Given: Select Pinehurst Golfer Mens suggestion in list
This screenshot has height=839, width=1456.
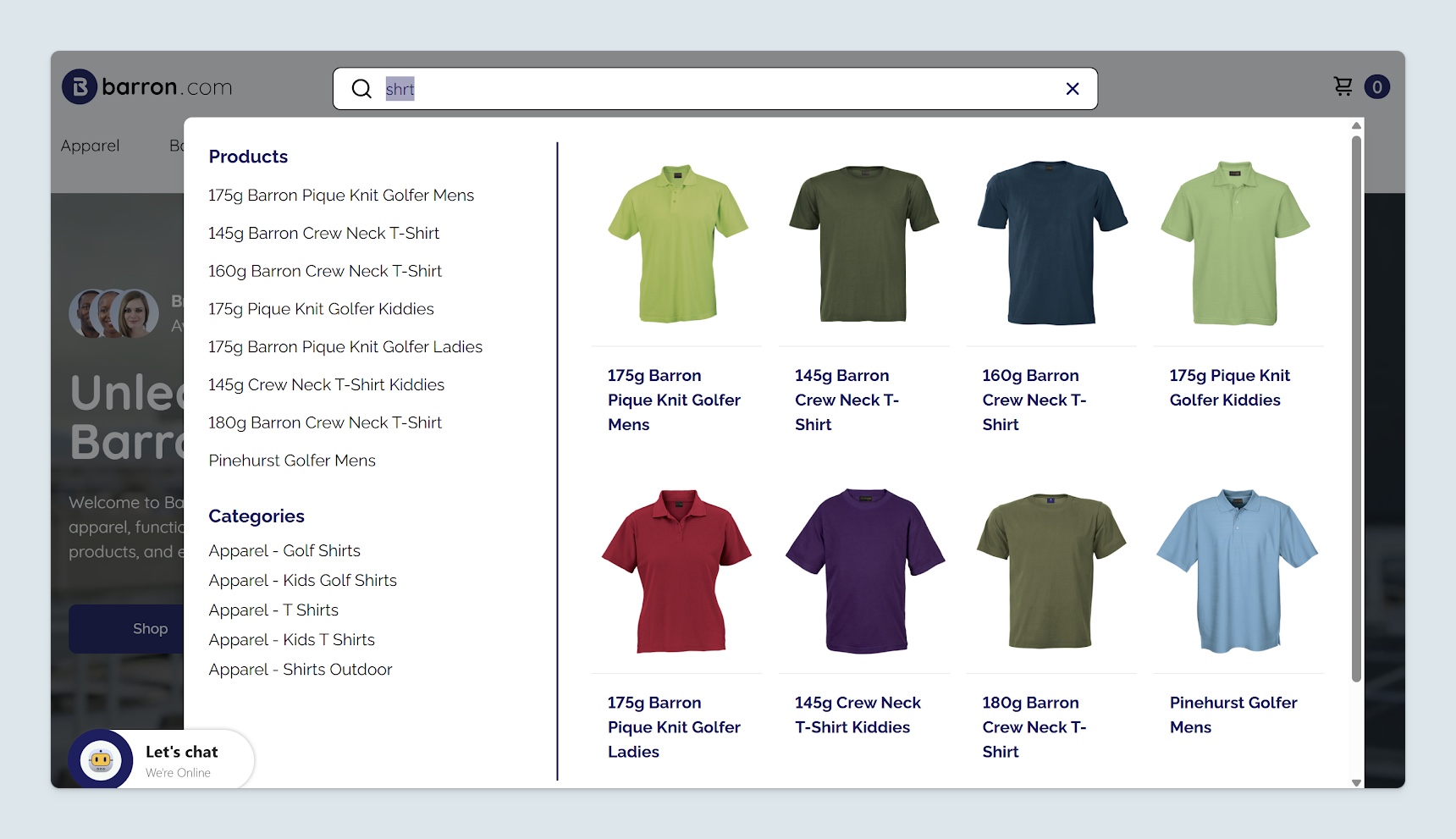Looking at the screenshot, I should (292, 461).
